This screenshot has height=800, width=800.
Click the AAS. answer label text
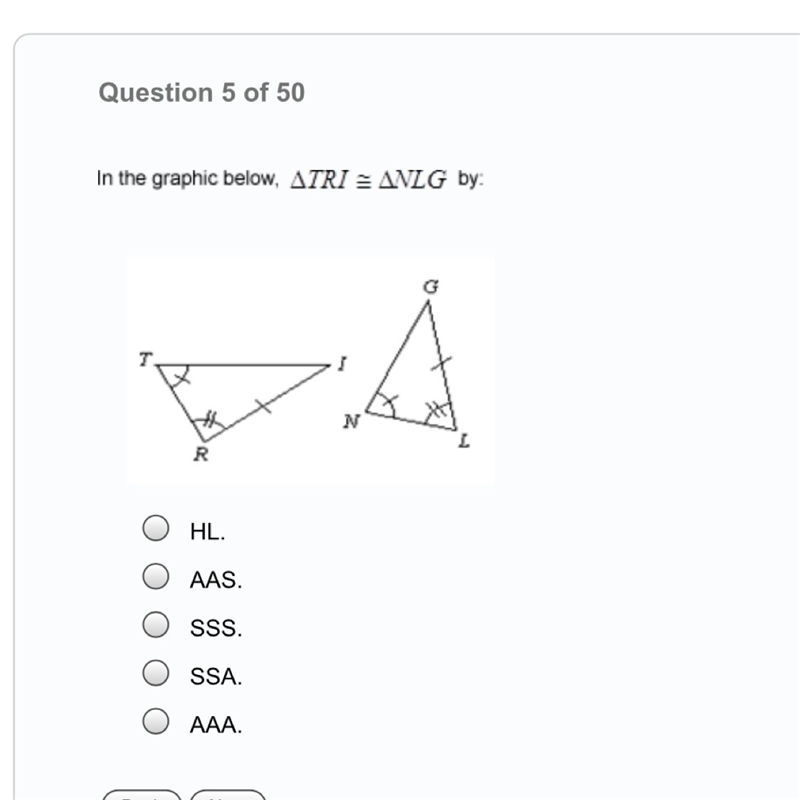click(x=216, y=580)
